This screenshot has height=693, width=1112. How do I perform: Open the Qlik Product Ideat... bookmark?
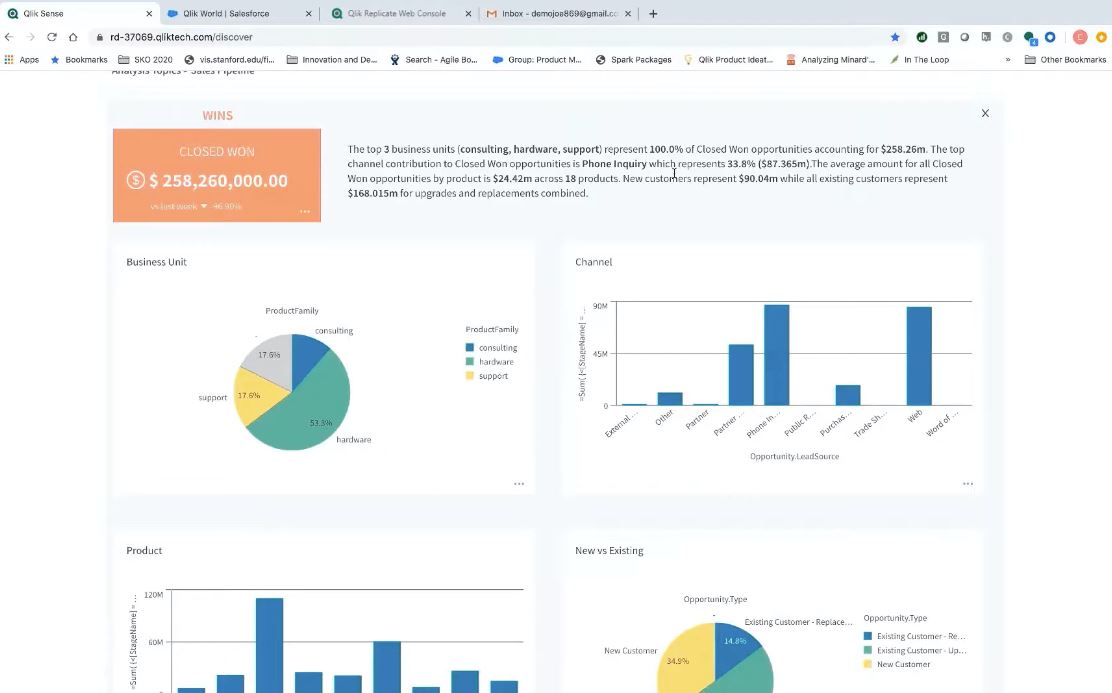(x=728, y=60)
